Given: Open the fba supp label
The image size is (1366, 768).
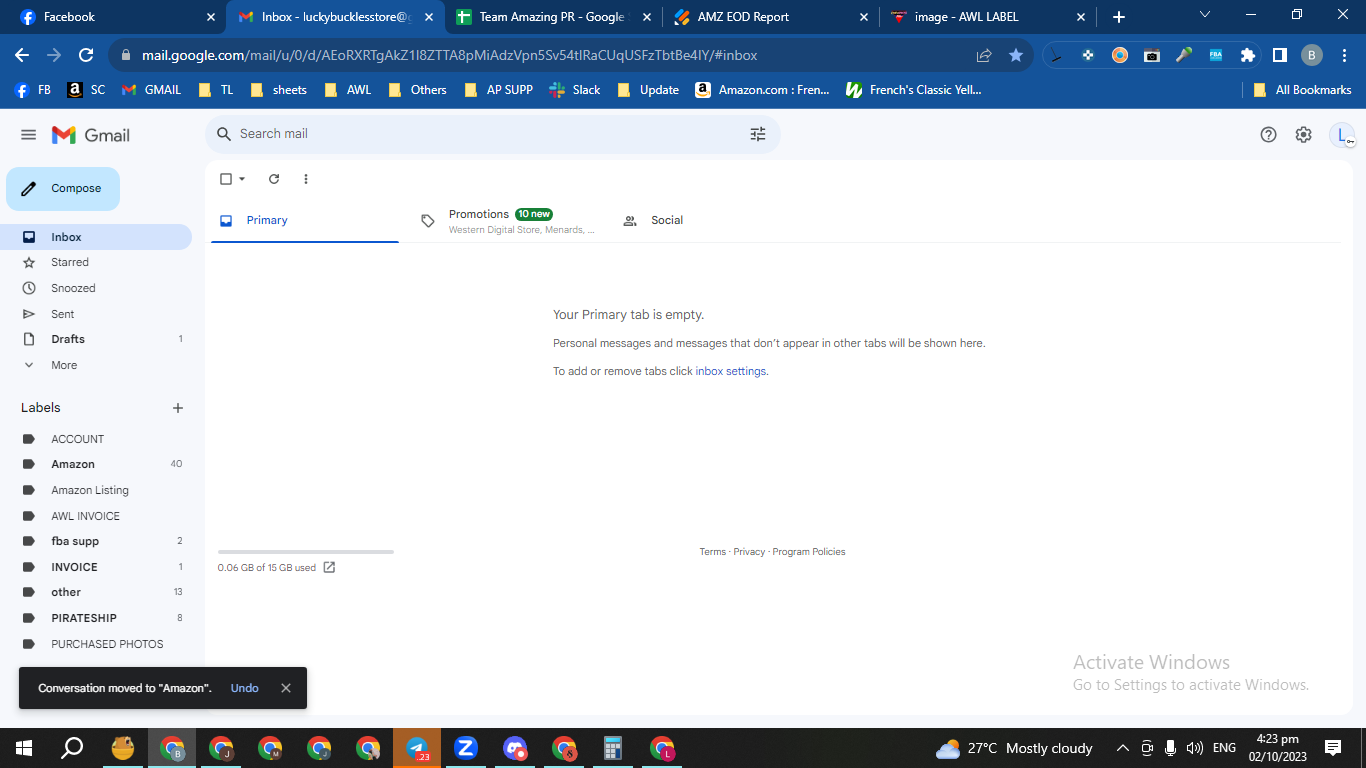Looking at the screenshot, I should (96, 541).
